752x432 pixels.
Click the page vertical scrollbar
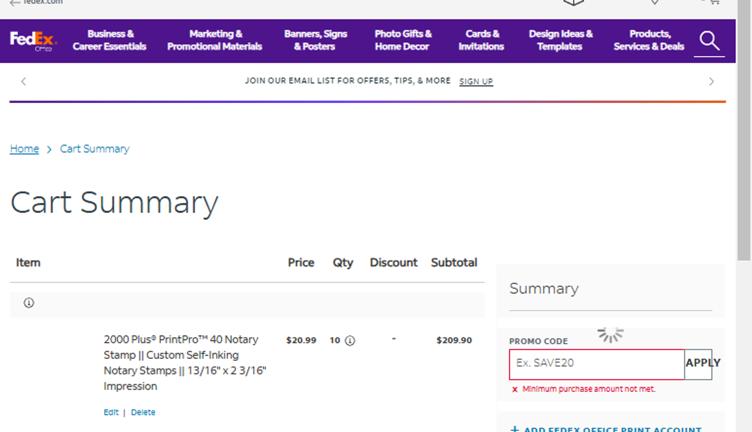(x=744, y=129)
